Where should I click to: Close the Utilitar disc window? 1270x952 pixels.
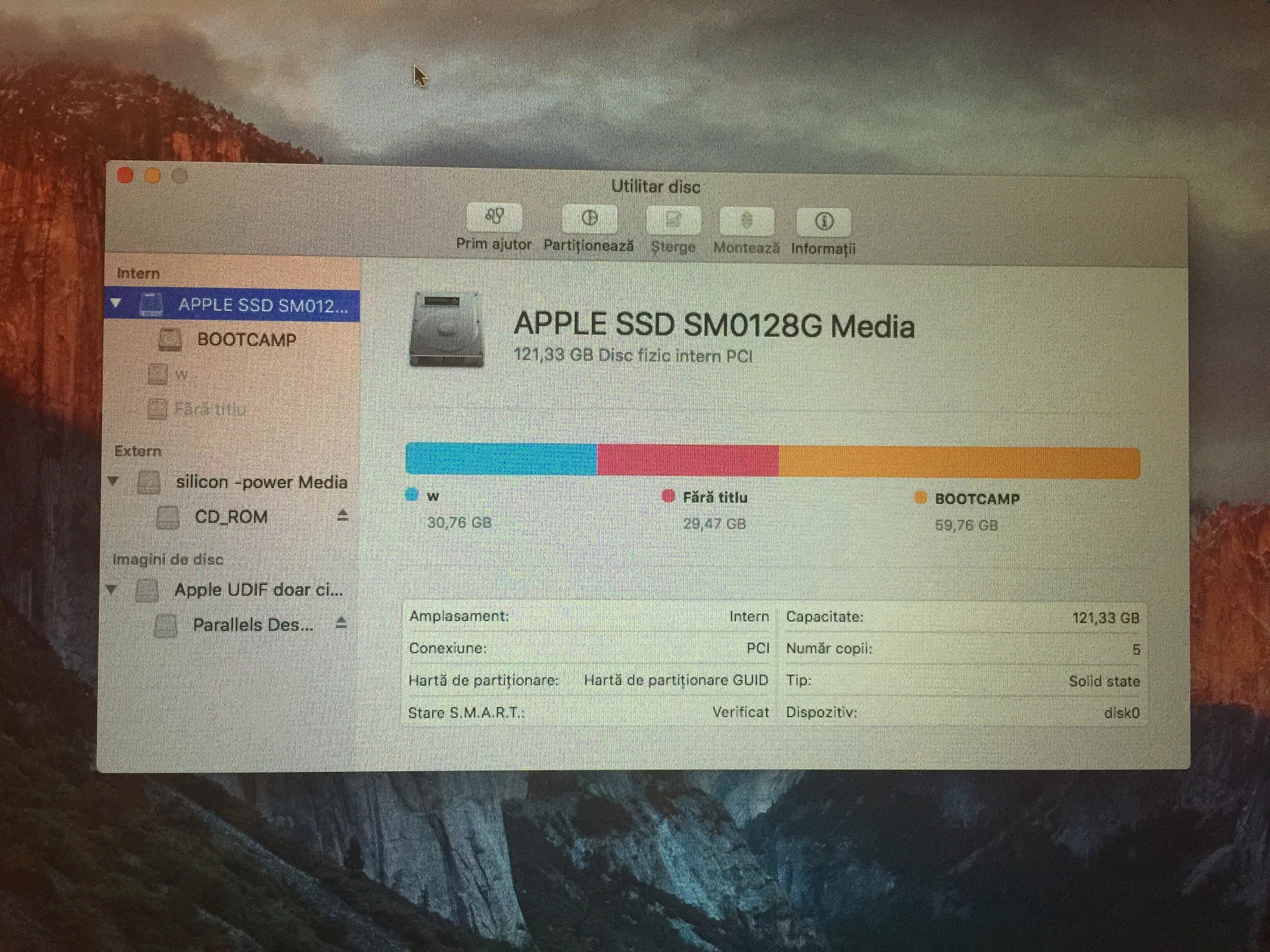click(x=125, y=175)
